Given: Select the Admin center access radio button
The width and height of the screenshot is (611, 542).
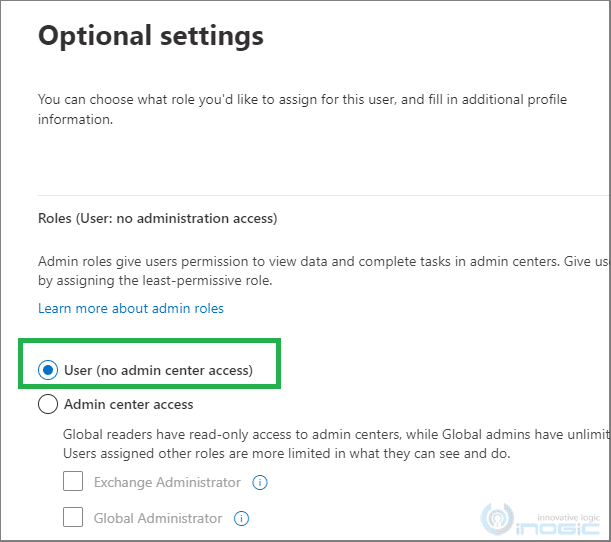Looking at the screenshot, I should pyautogui.click(x=48, y=404).
